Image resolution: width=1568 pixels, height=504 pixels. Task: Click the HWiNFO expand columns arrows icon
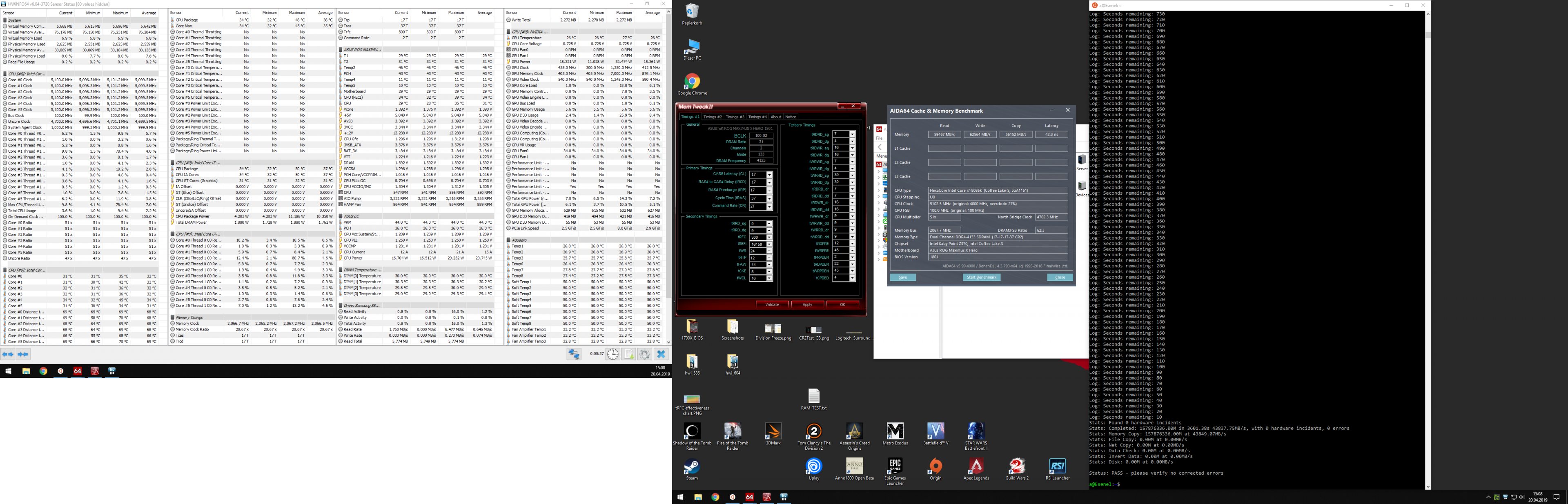[8, 354]
